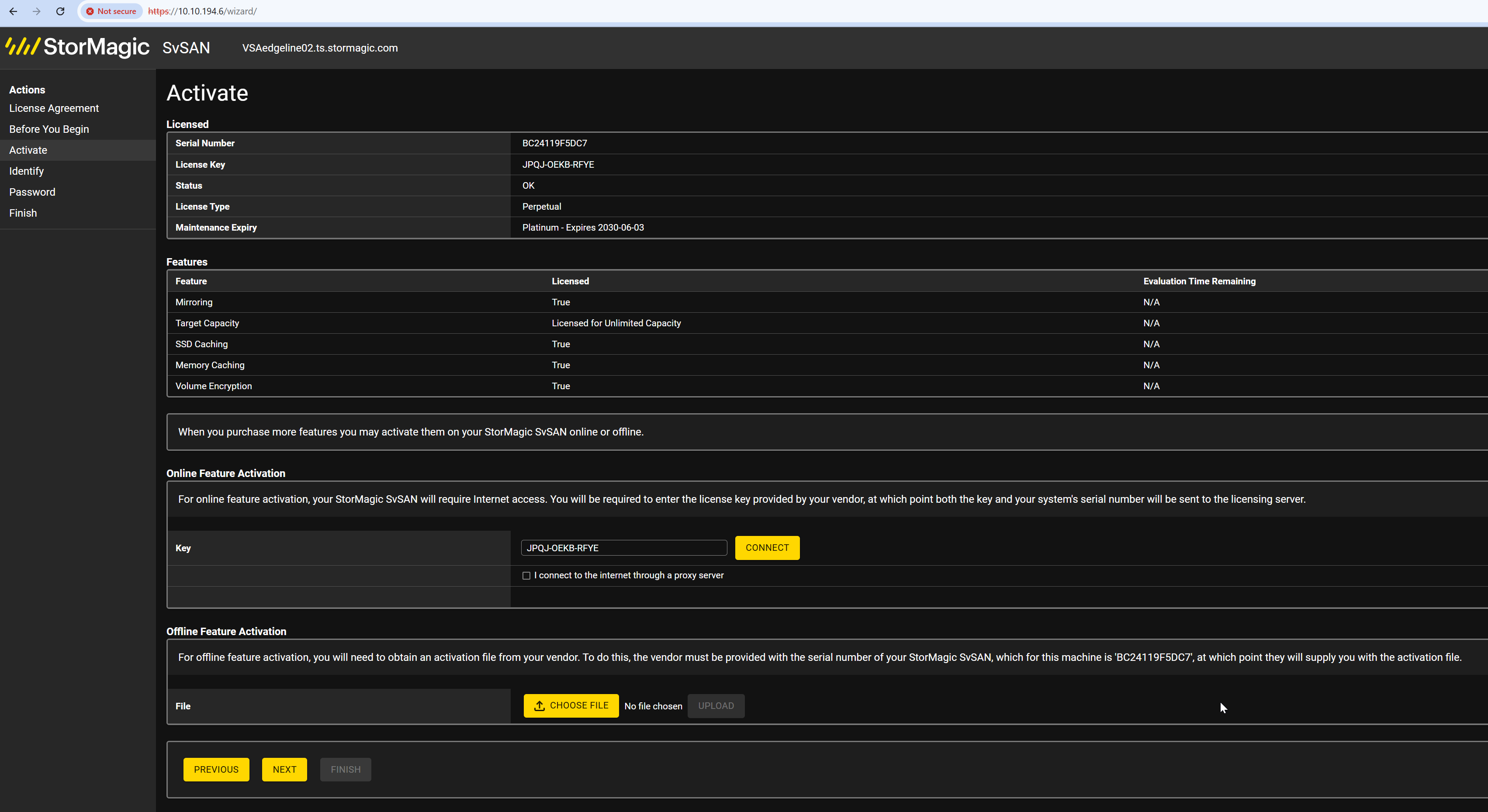1488x812 pixels.
Task: Click the Evaluation Time Remaining column header
Action: pyautogui.click(x=1199, y=281)
